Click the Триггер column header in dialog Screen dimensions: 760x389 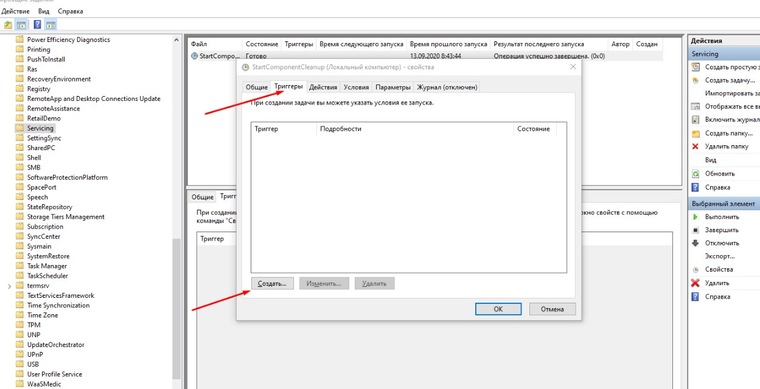point(284,129)
